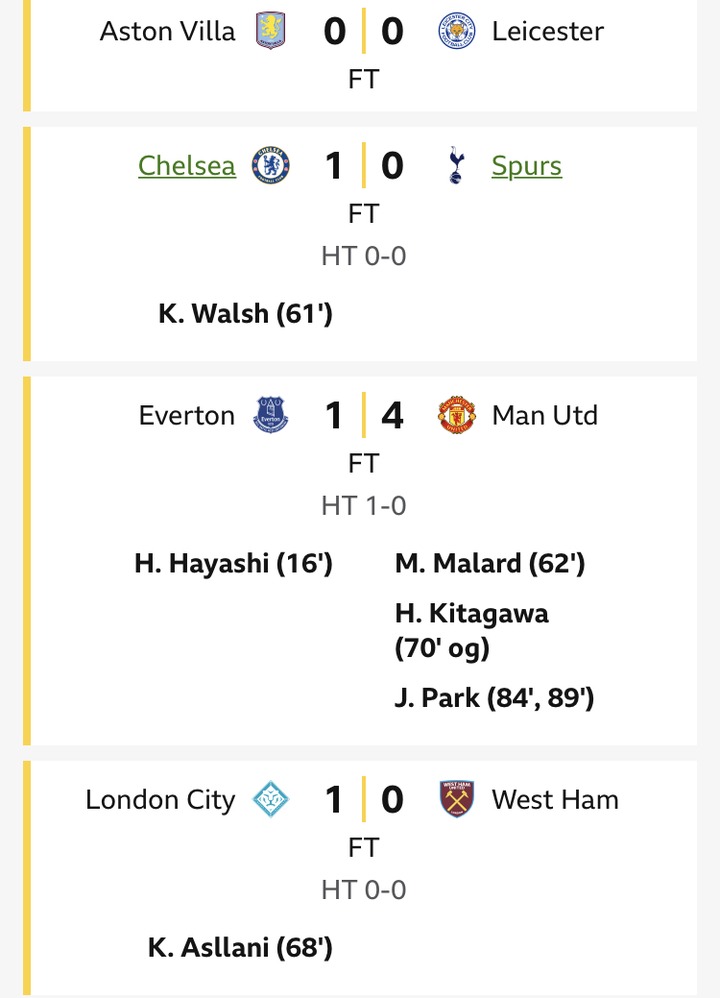Click K. Asllani 68' goal scorer
The width and height of the screenshot is (720, 998).
click(240, 948)
